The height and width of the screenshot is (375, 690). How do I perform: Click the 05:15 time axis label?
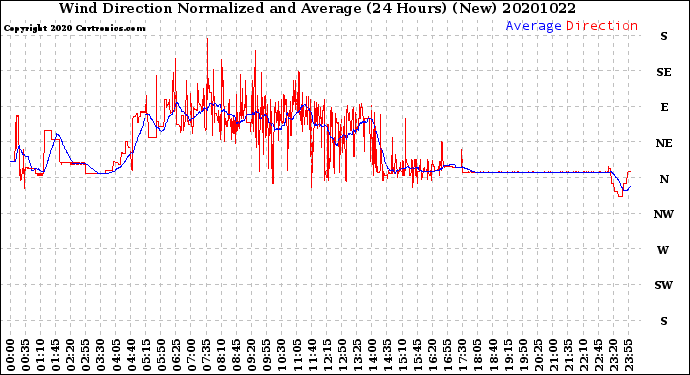[x=146, y=355]
